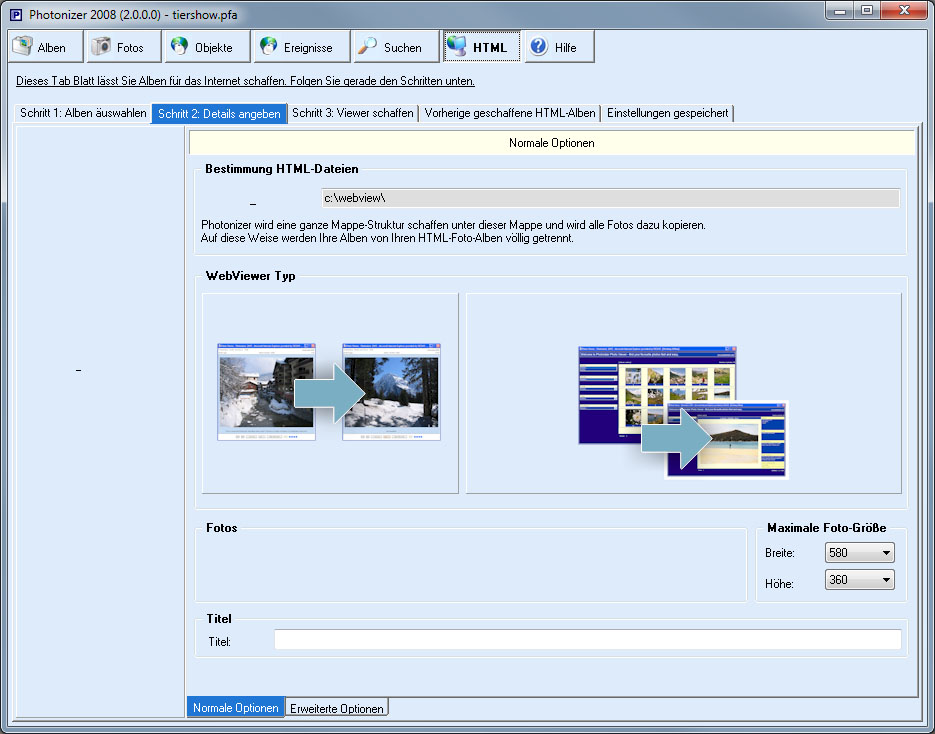Go to Schritt 3: Viewer schaffen tab
The height and width of the screenshot is (734, 935).
click(x=352, y=113)
